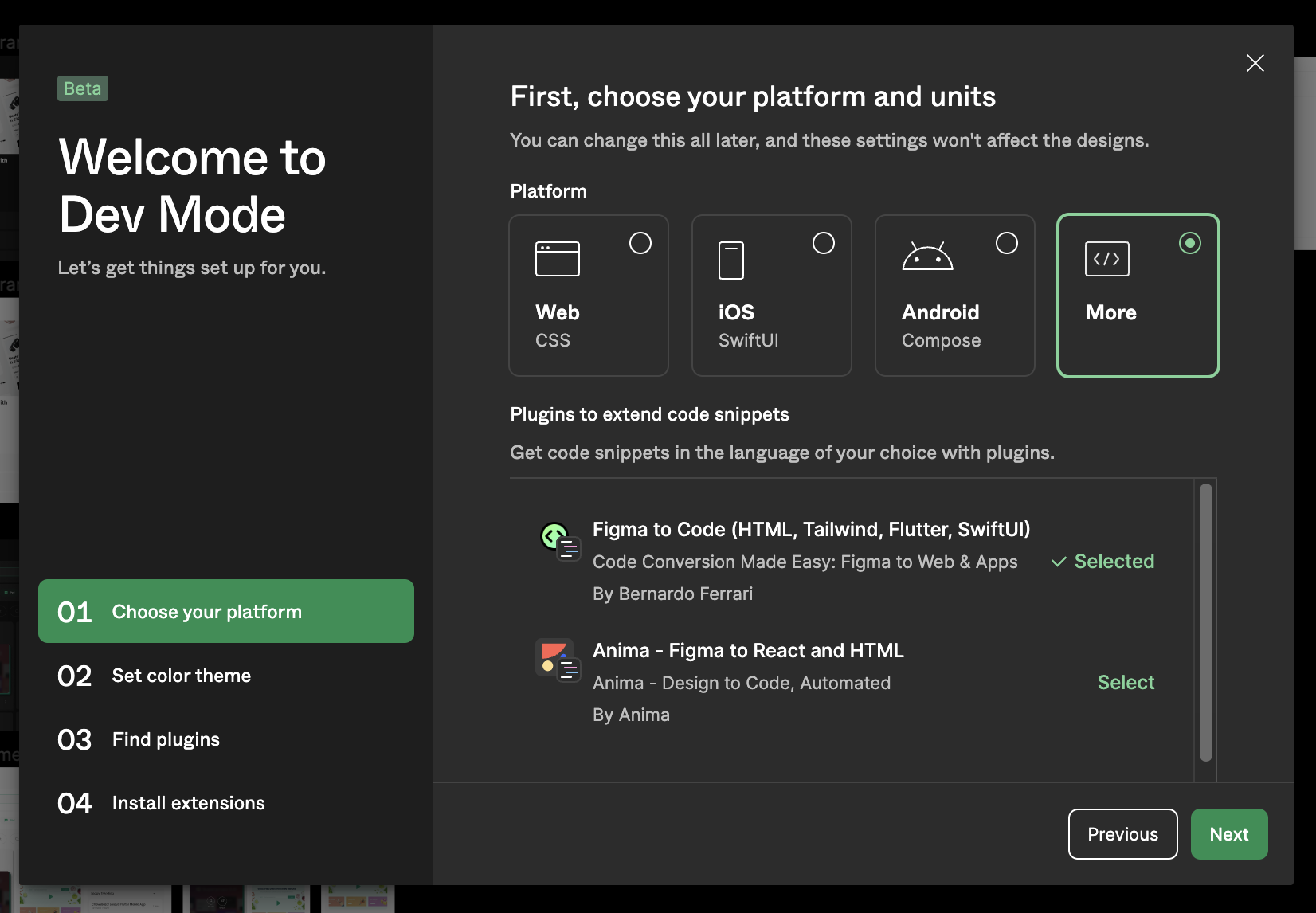The image size is (1316, 913).
Task: Click the Next button
Action: 1229,834
